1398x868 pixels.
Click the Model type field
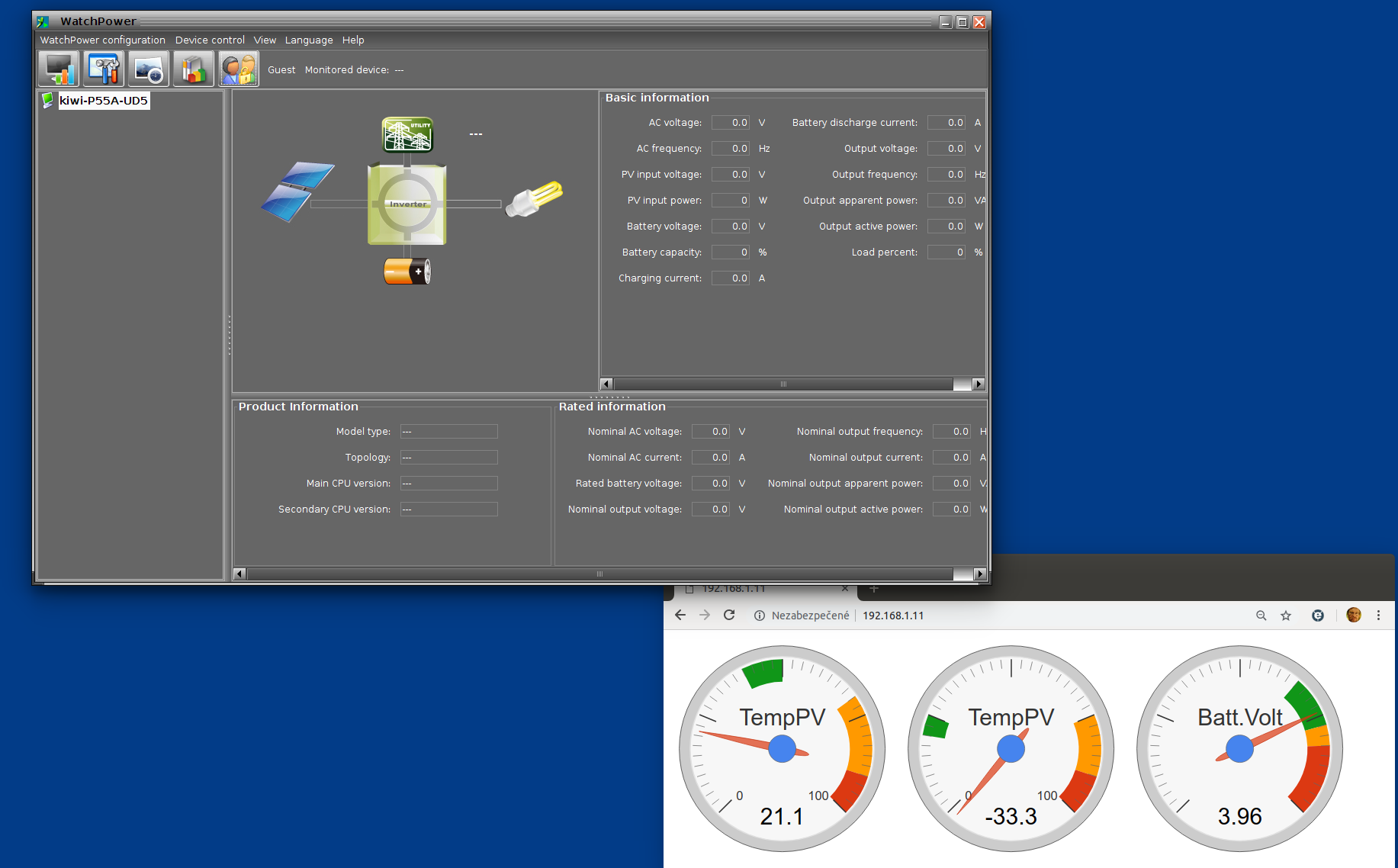(x=448, y=432)
